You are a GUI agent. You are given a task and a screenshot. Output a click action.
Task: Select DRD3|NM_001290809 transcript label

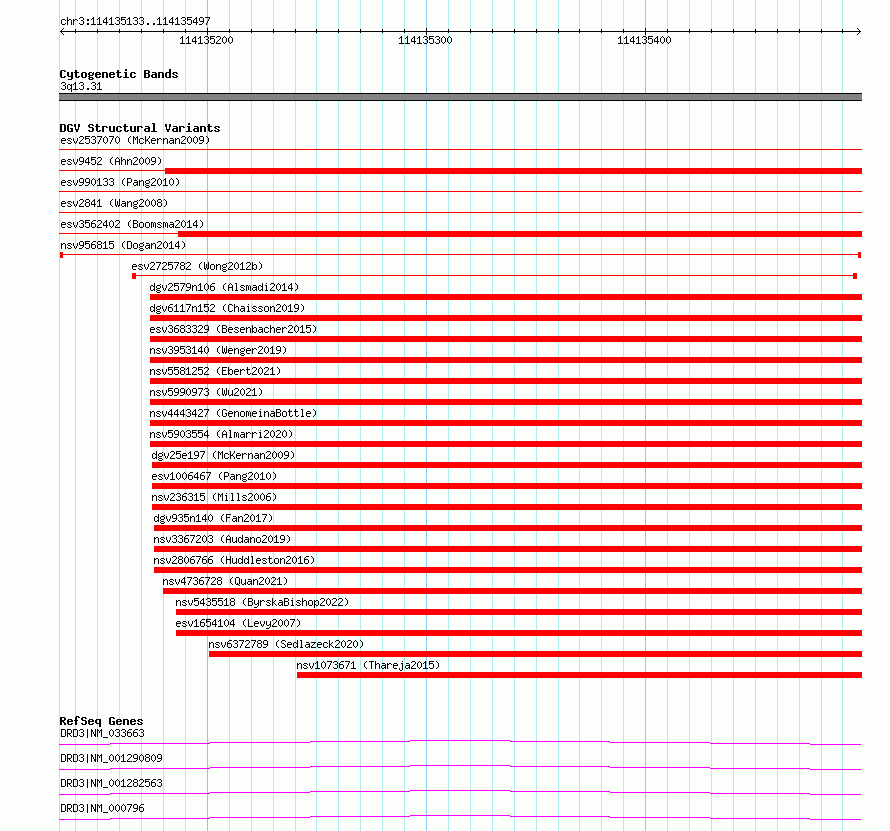pos(111,758)
